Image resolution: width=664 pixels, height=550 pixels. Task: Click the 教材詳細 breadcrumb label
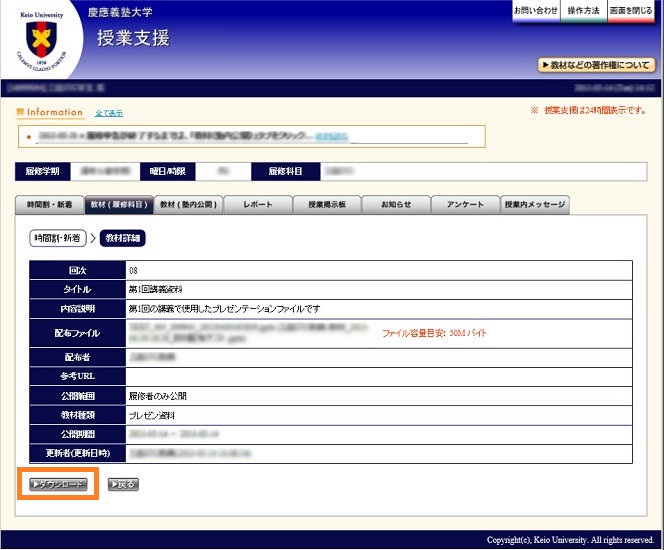[122, 238]
